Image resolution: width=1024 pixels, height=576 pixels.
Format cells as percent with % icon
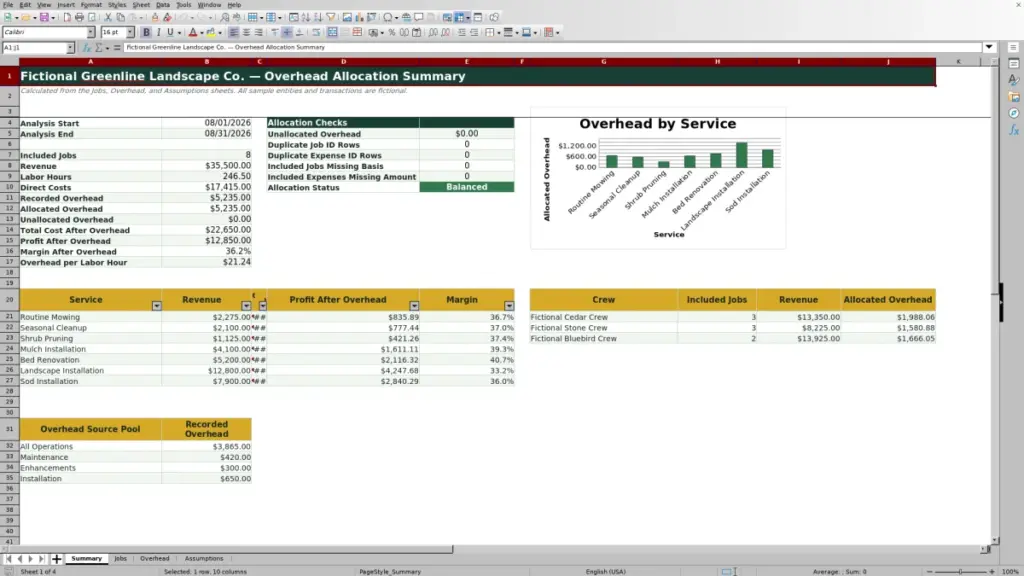point(392,32)
